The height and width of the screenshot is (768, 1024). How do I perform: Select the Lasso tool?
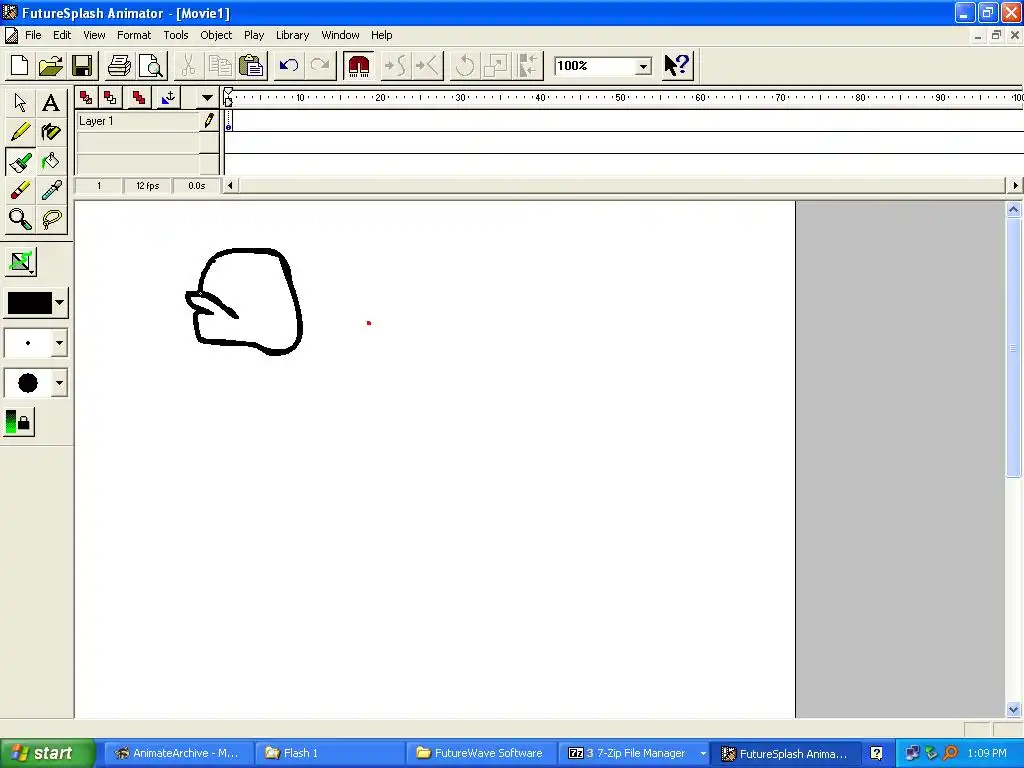(50, 220)
